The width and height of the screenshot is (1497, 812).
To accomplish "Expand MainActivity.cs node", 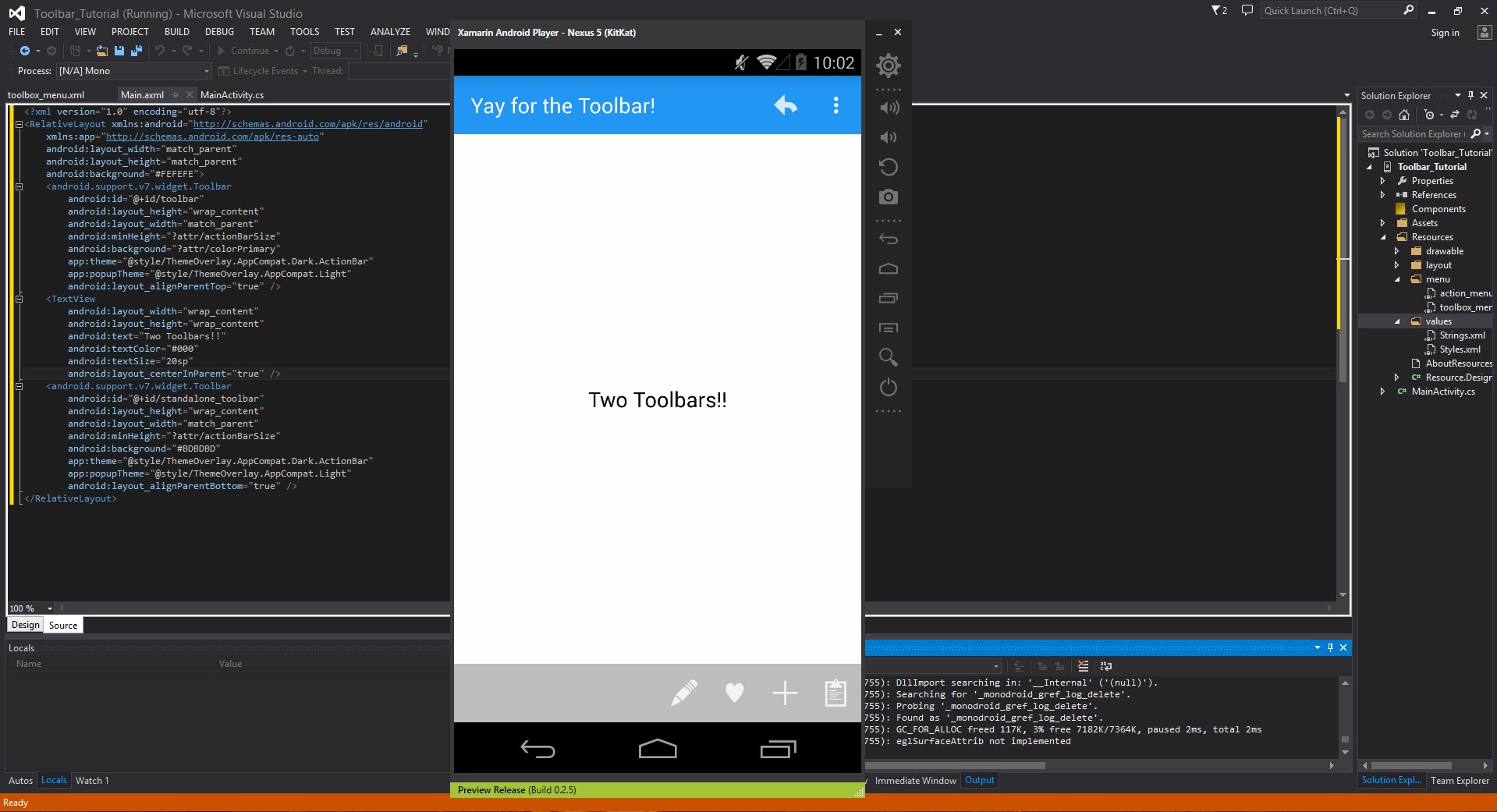I will pos(1382,392).
